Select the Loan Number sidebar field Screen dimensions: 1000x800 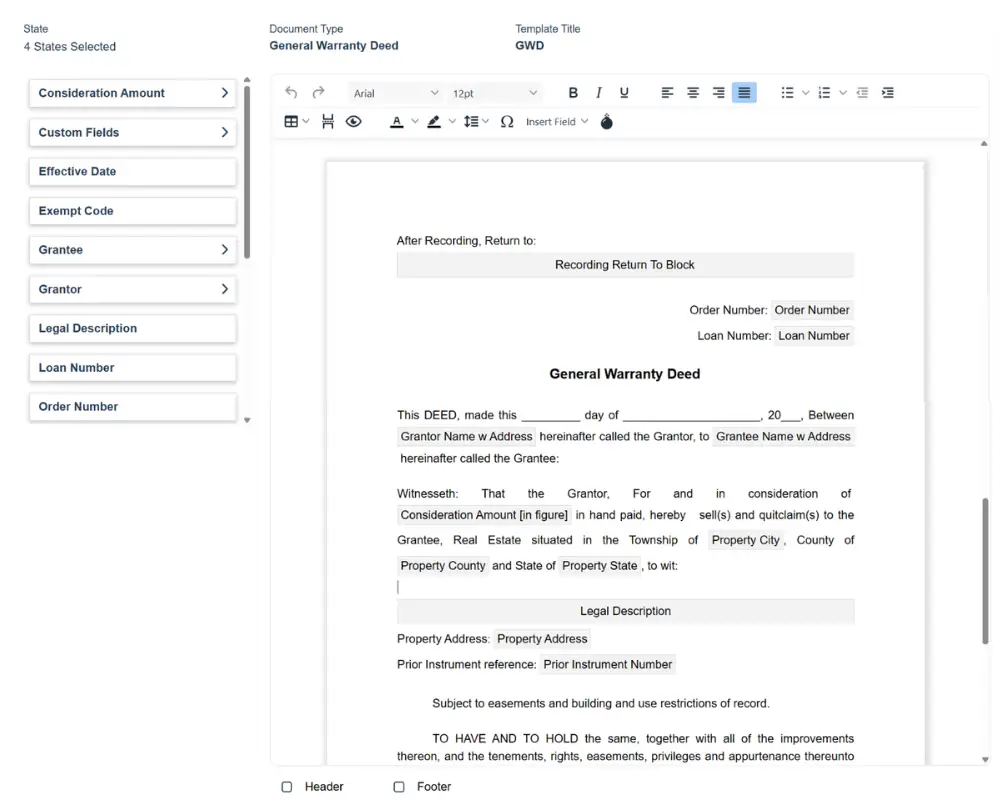pyautogui.click(x=133, y=367)
